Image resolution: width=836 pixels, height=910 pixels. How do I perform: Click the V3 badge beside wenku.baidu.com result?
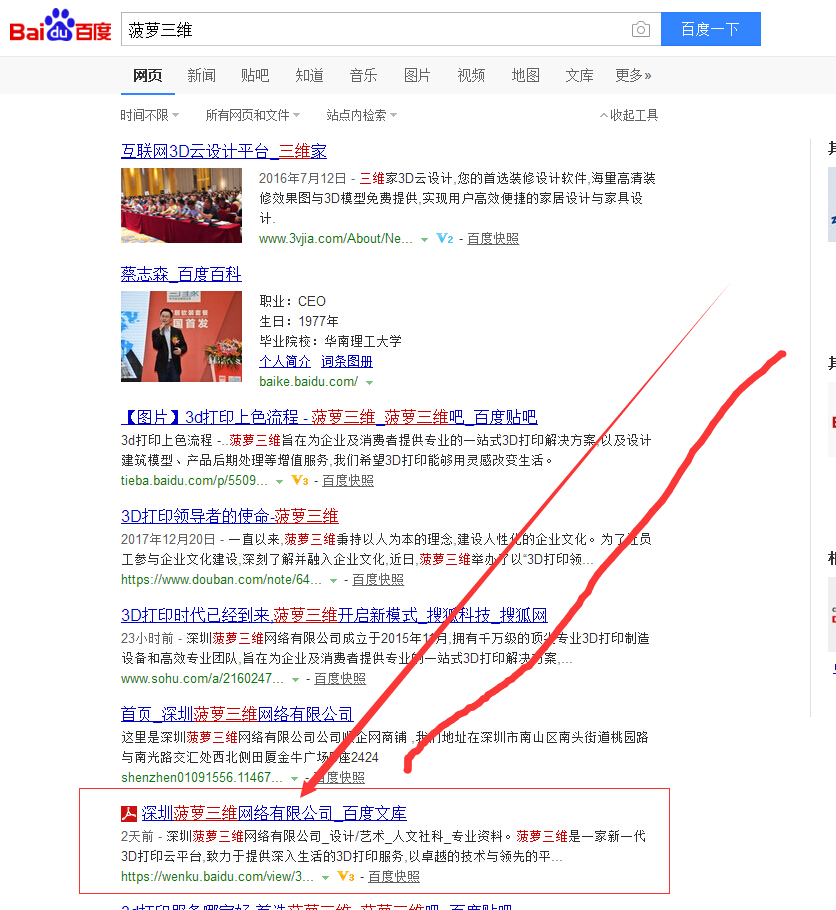pyautogui.click(x=345, y=876)
